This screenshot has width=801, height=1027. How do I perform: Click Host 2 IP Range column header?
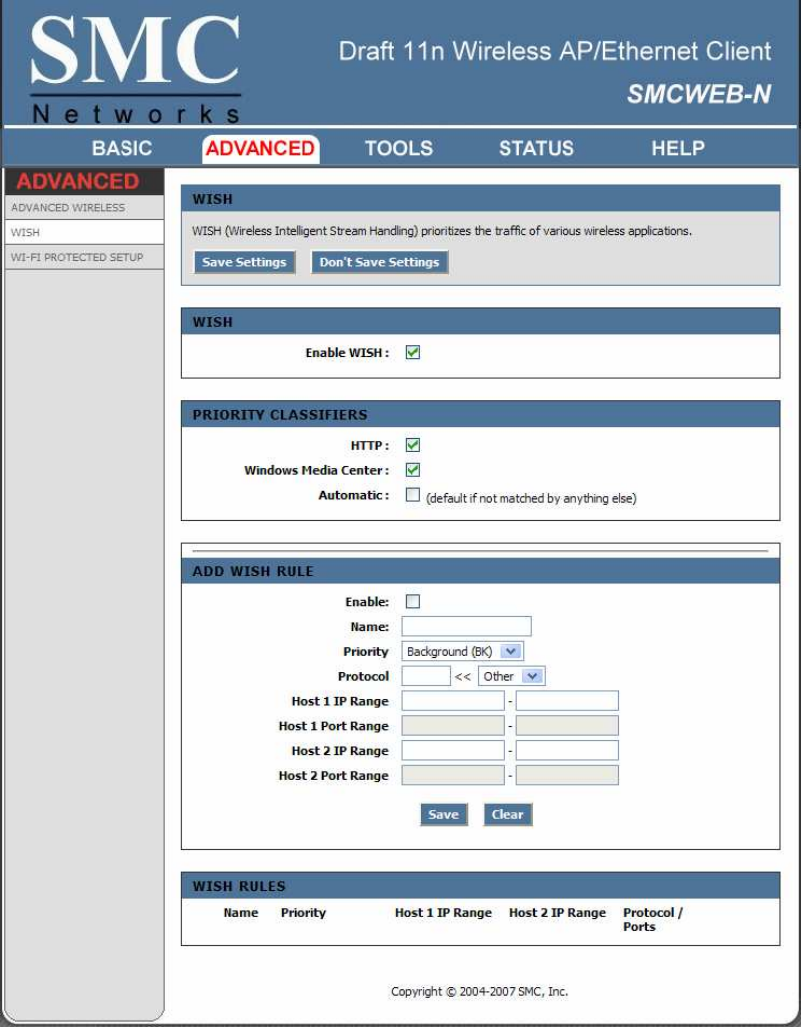[x=557, y=912]
